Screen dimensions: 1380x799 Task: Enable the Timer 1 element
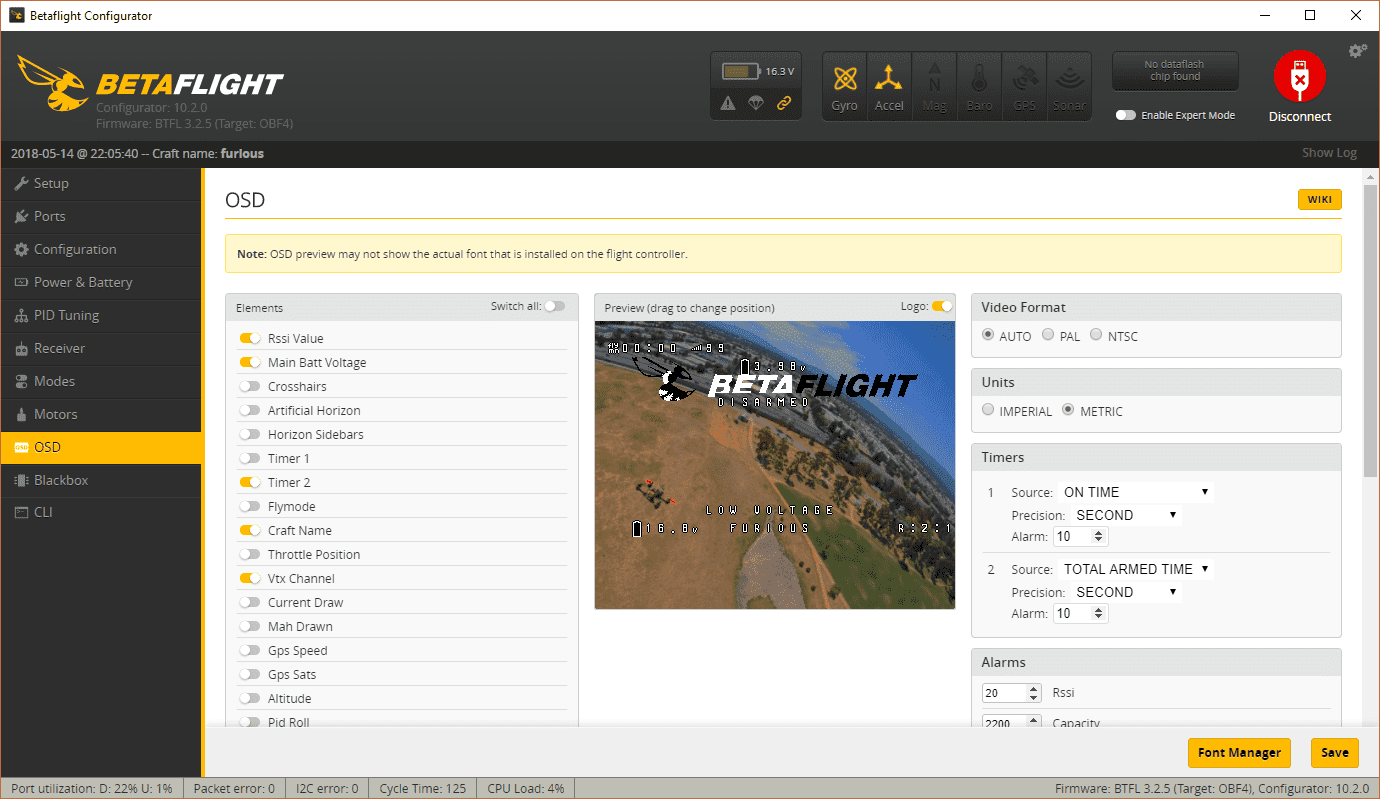[x=250, y=458]
